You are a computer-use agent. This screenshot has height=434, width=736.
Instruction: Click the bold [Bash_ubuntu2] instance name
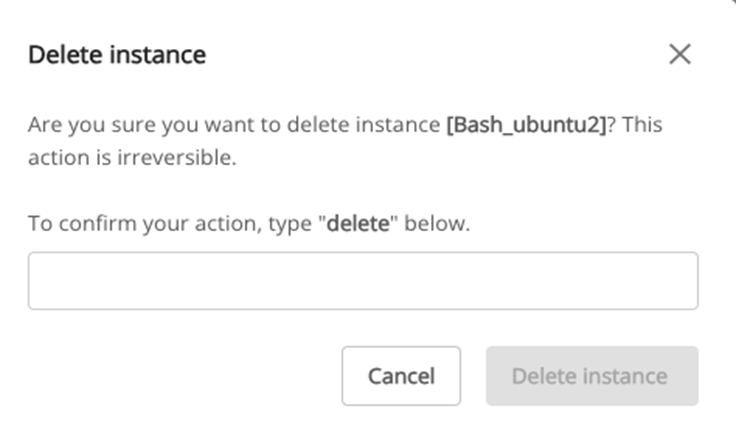[526, 126]
